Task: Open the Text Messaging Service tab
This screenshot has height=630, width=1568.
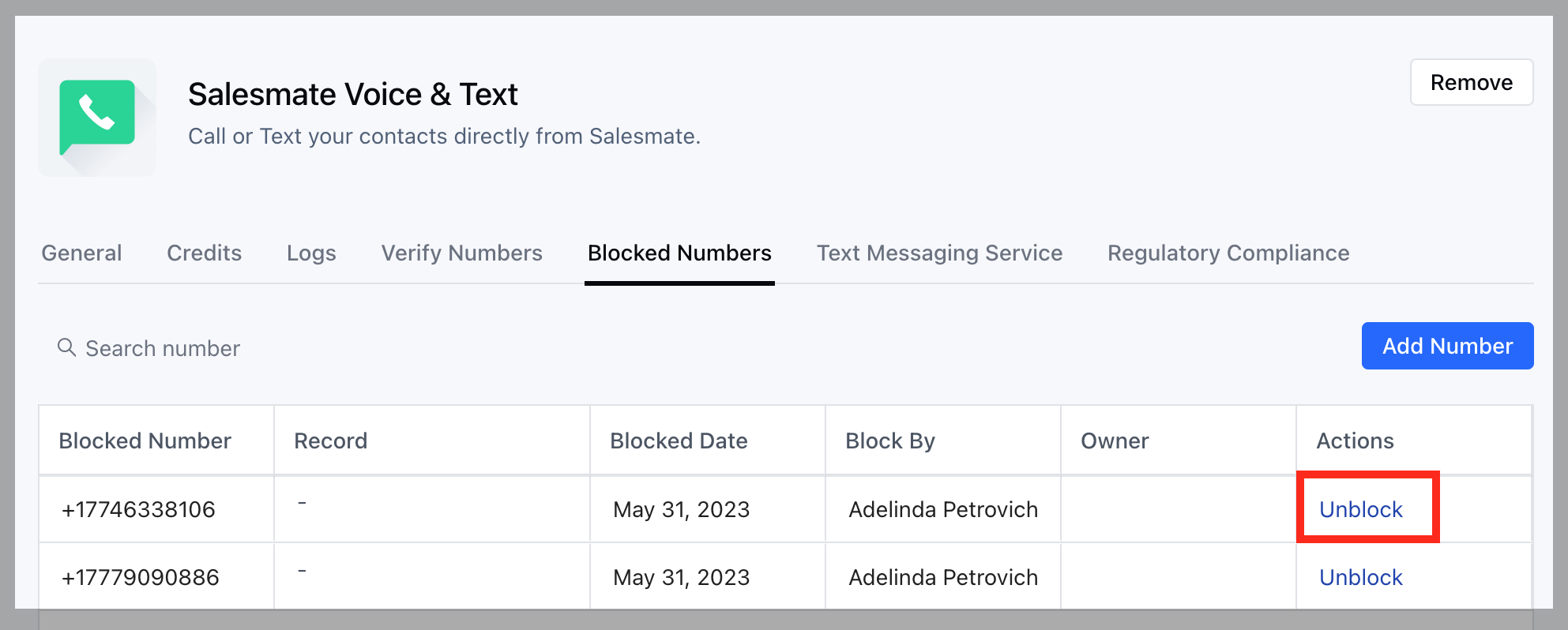Action: click(x=939, y=253)
